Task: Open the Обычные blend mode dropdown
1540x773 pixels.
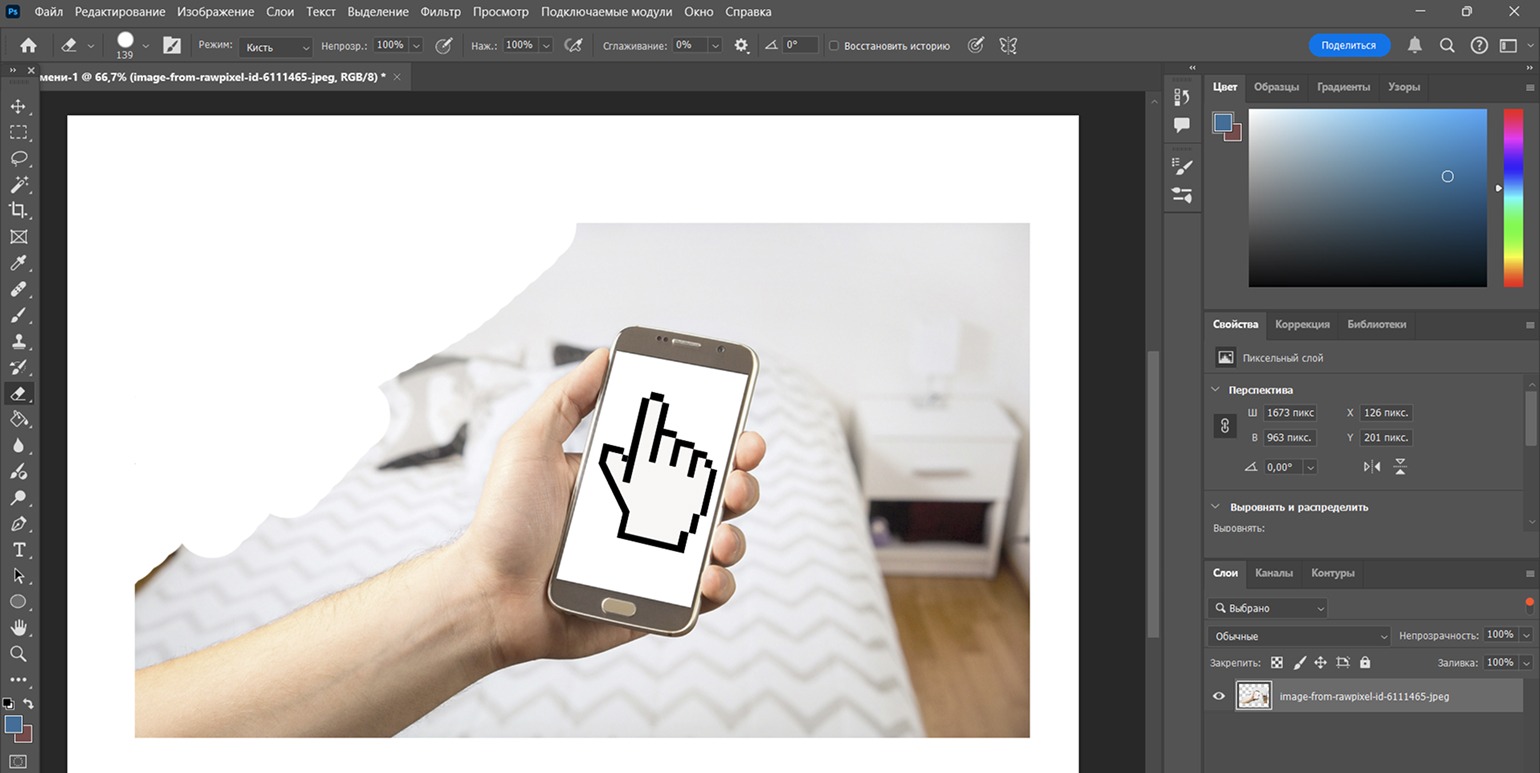Action: [1299, 636]
